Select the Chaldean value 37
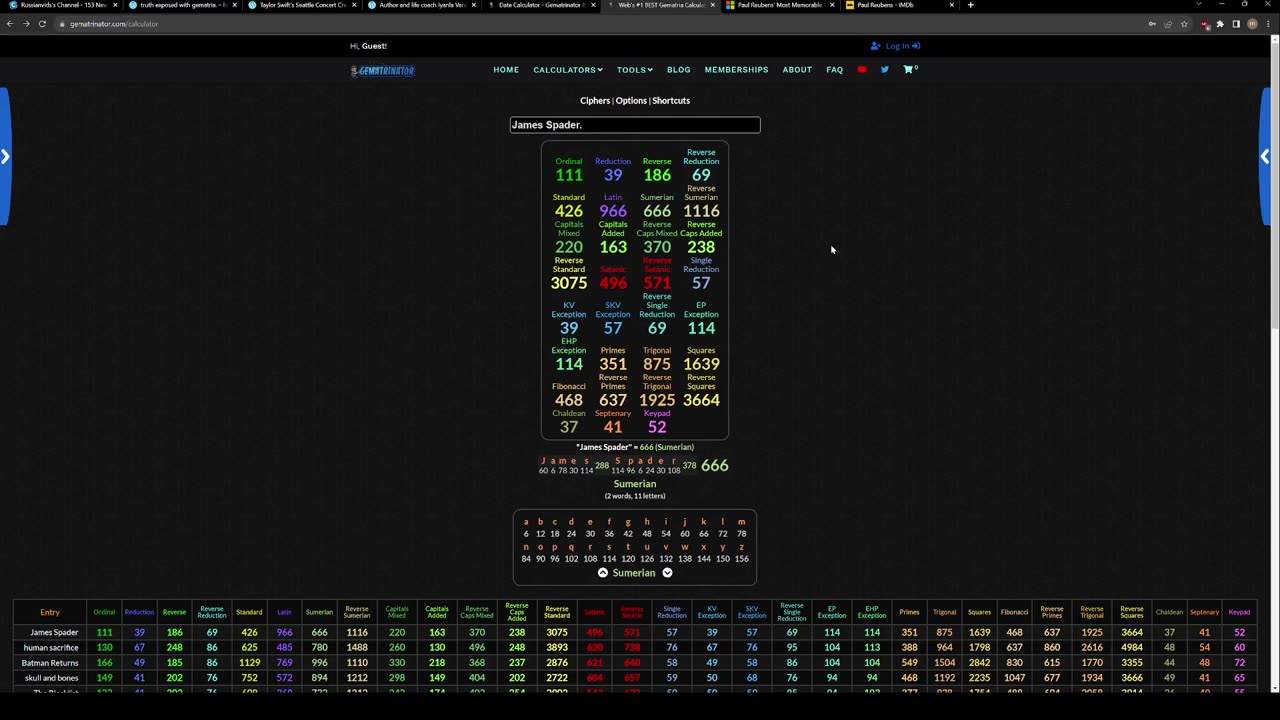 [569, 427]
